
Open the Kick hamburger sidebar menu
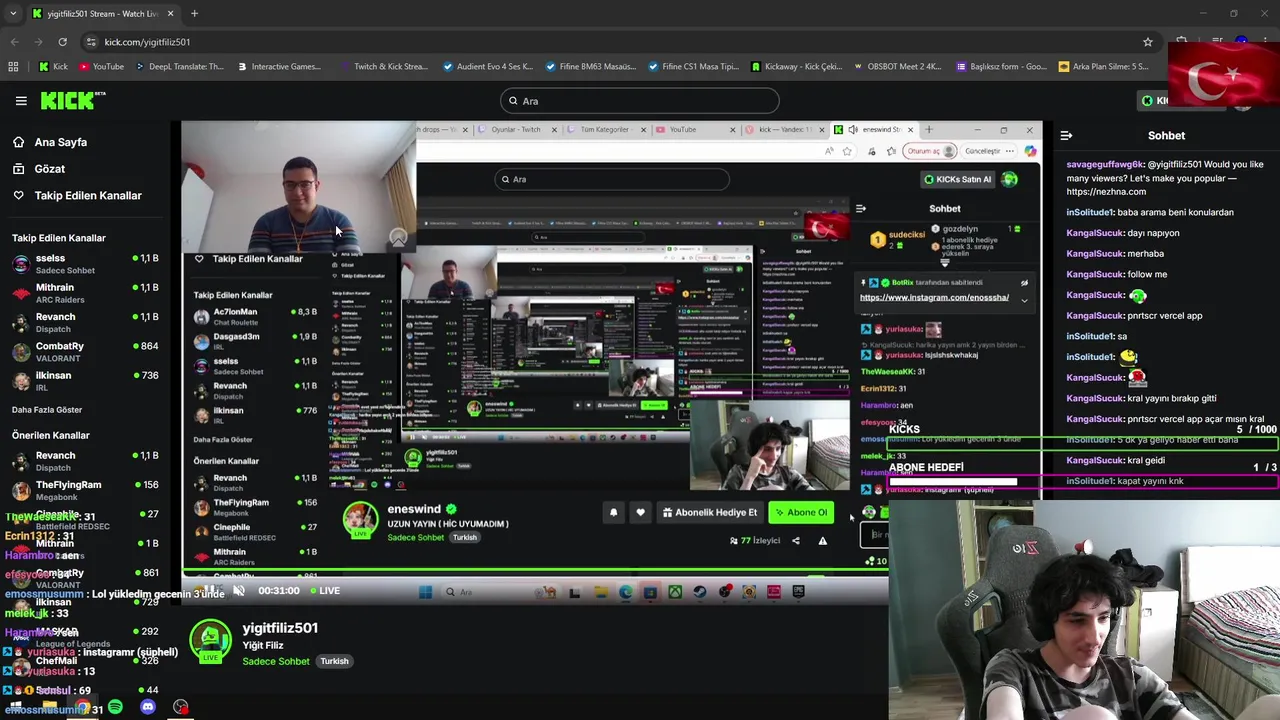pyautogui.click(x=21, y=100)
